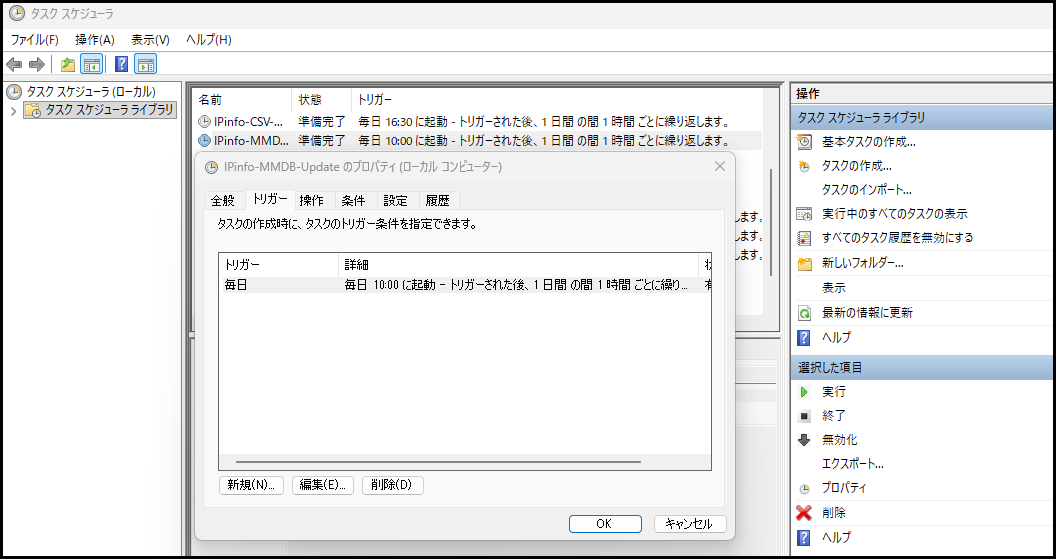Switch to the 設定 tab
1056x559 pixels.
pos(395,200)
